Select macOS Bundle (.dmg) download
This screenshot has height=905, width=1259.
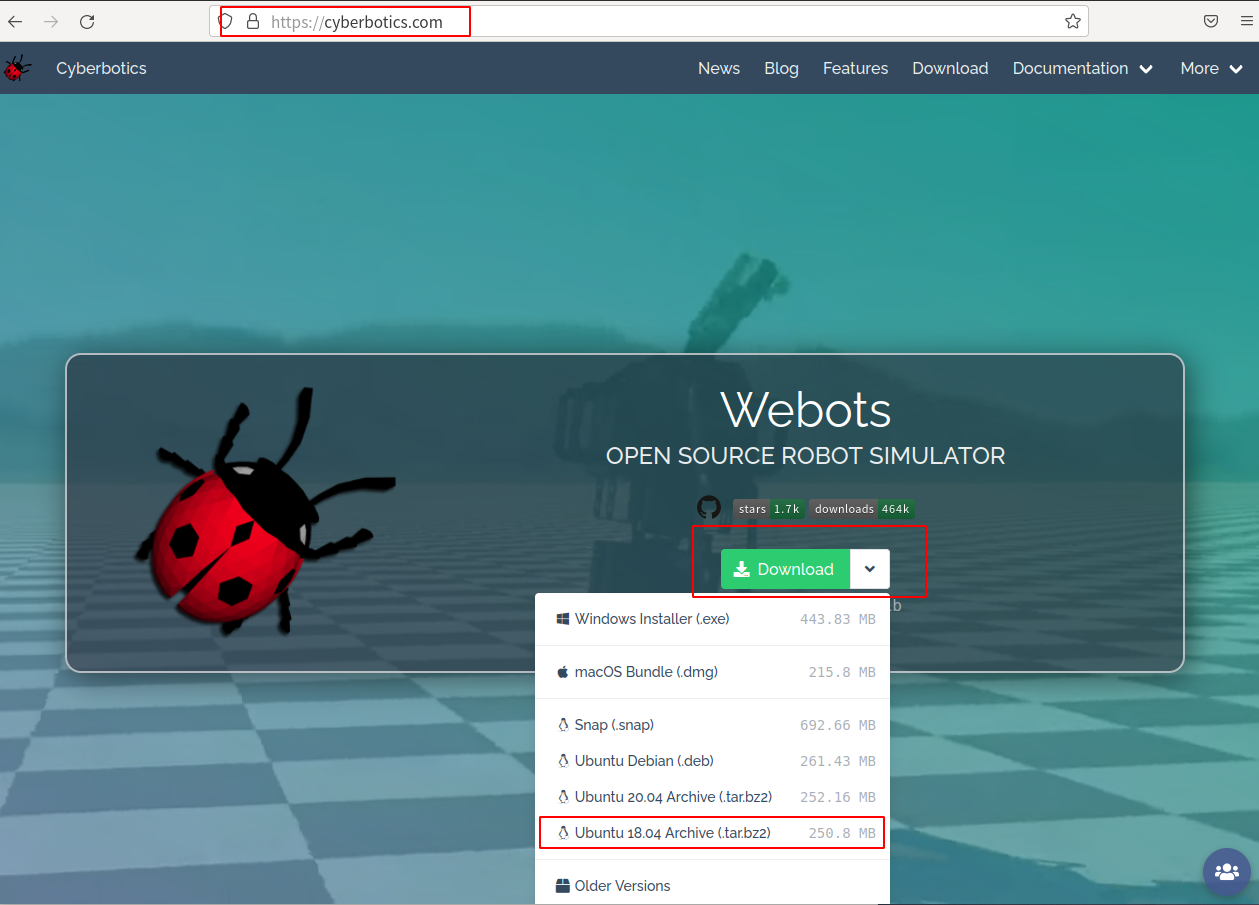(x=712, y=672)
